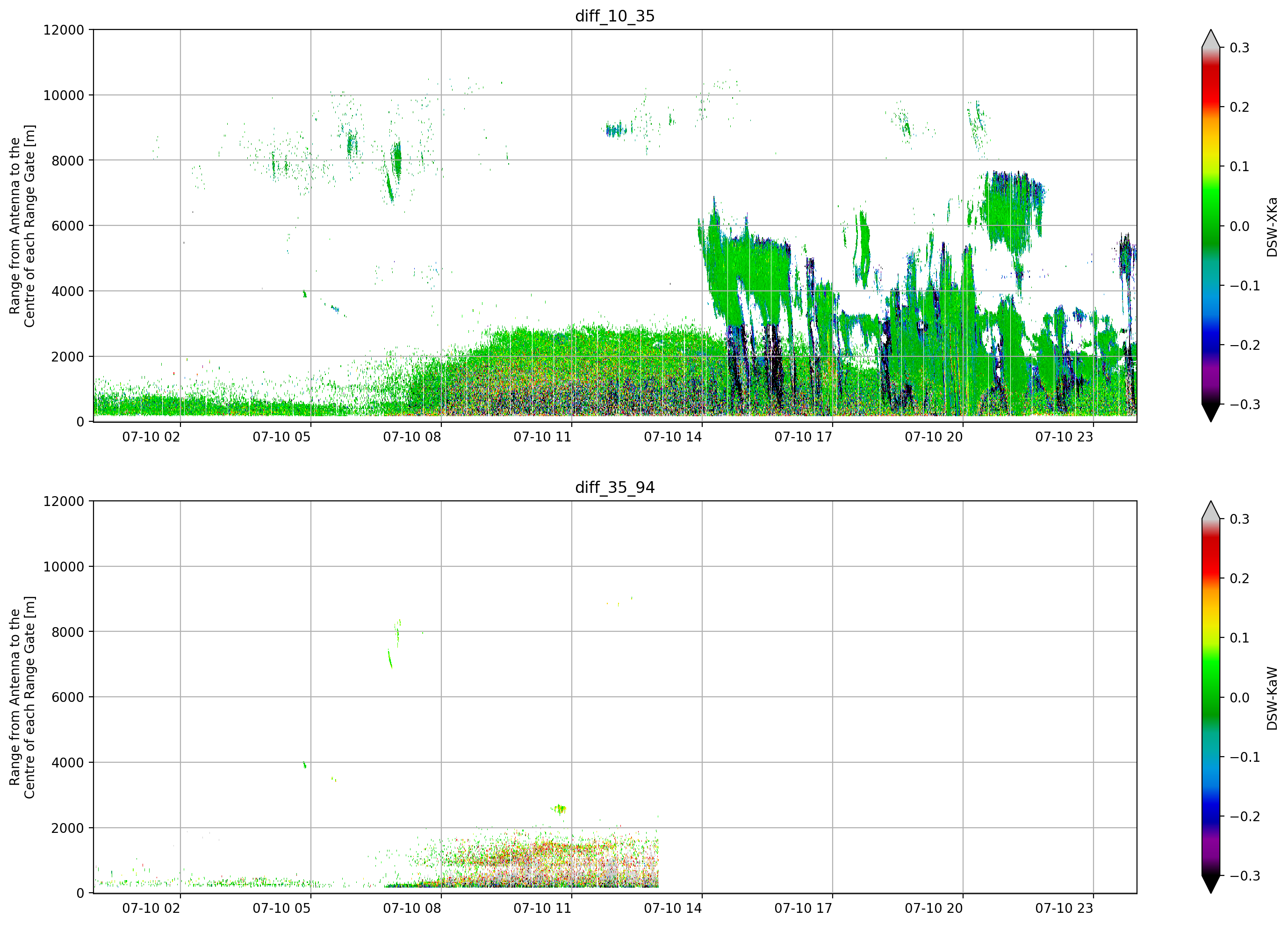Image resolution: width=1288 pixels, height=925 pixels.
Task: Click the 07-10 05 time tick under diff_35_94
Action: point(282,909)
